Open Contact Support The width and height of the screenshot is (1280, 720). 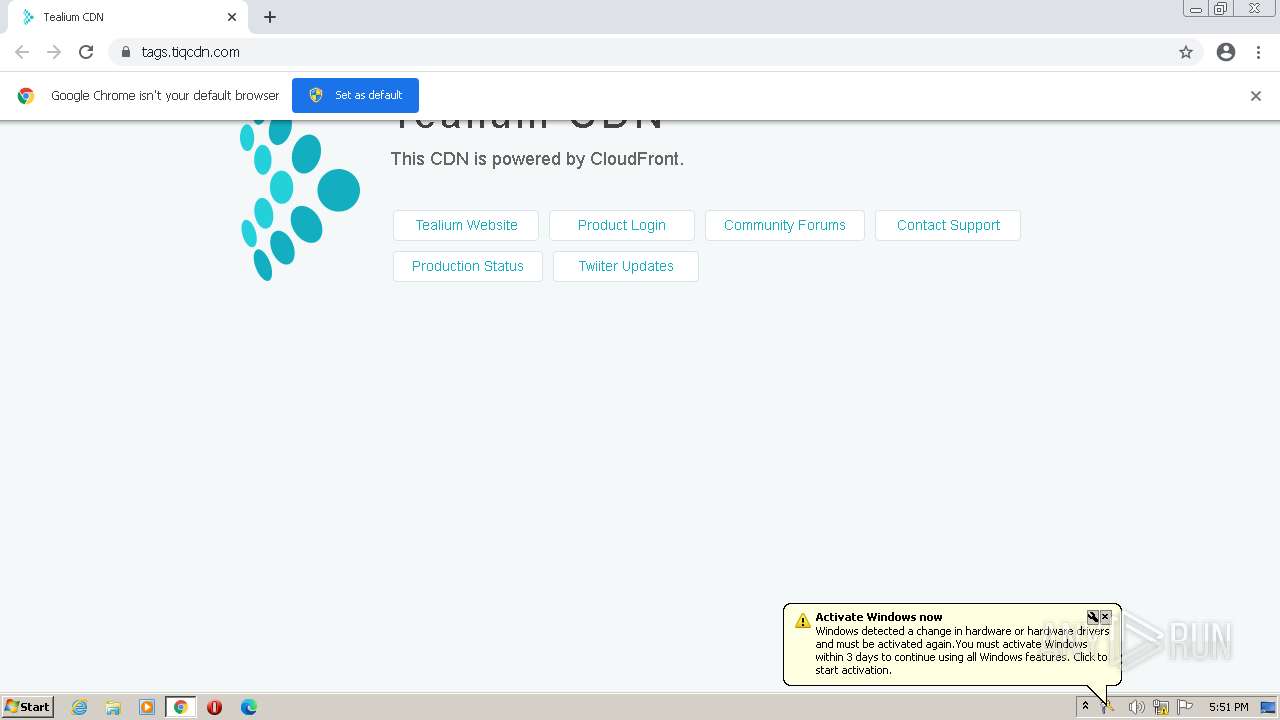[948, 225]
